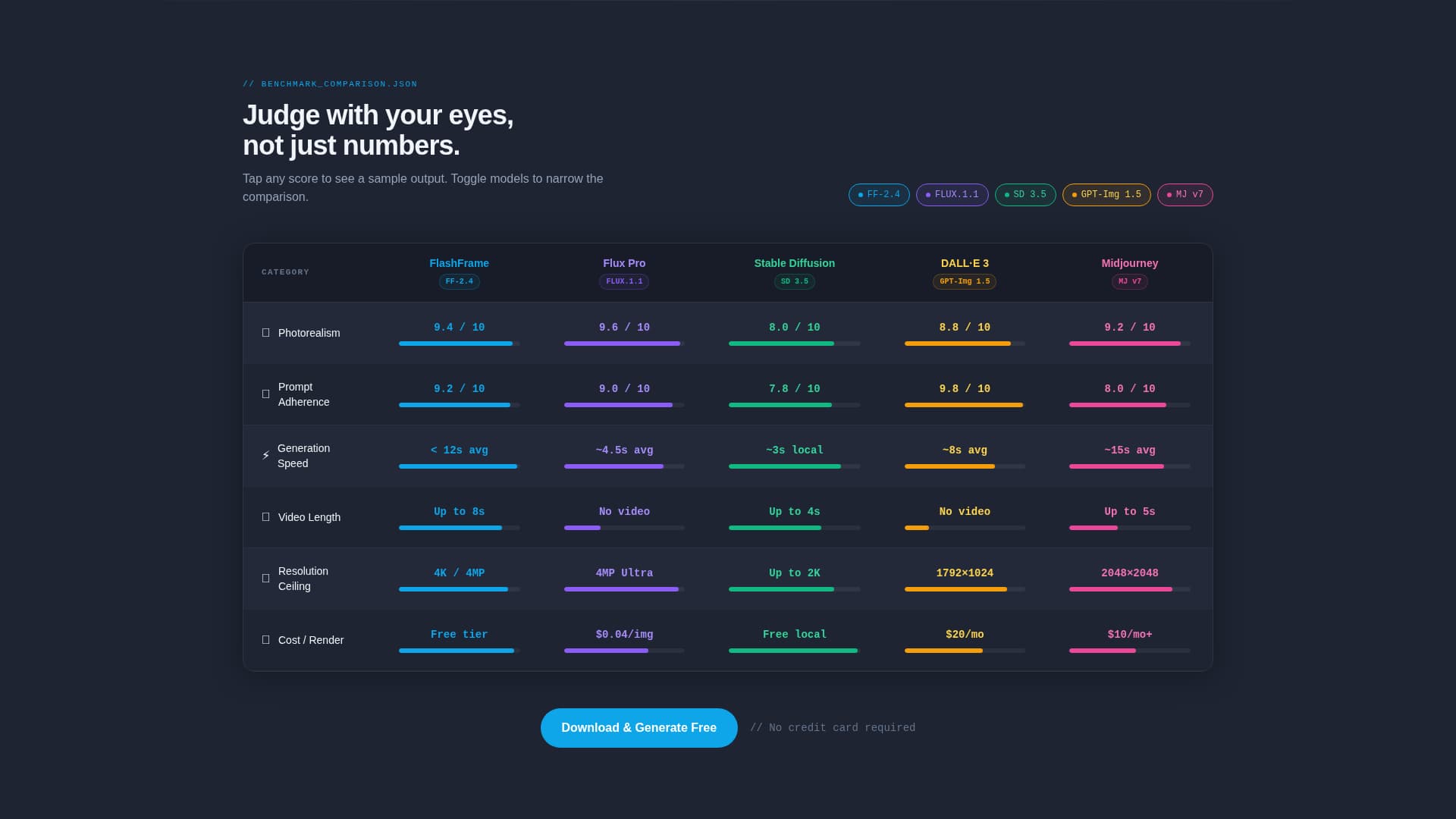Select the Midjourney column header
Viewport: 1456px width, 819px height.
click(1130, 263)
